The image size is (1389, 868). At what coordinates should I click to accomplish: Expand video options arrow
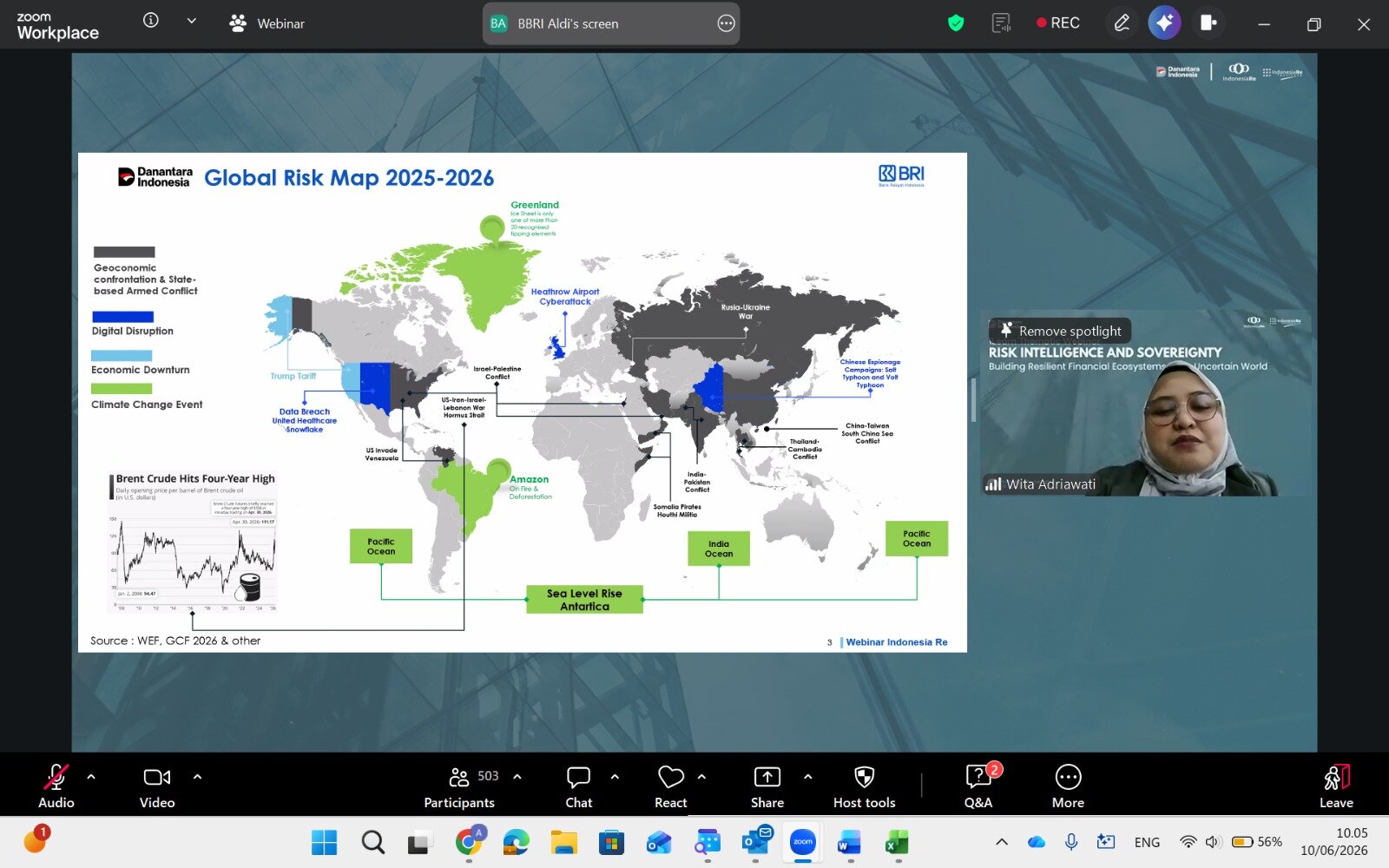pos(197,777)
